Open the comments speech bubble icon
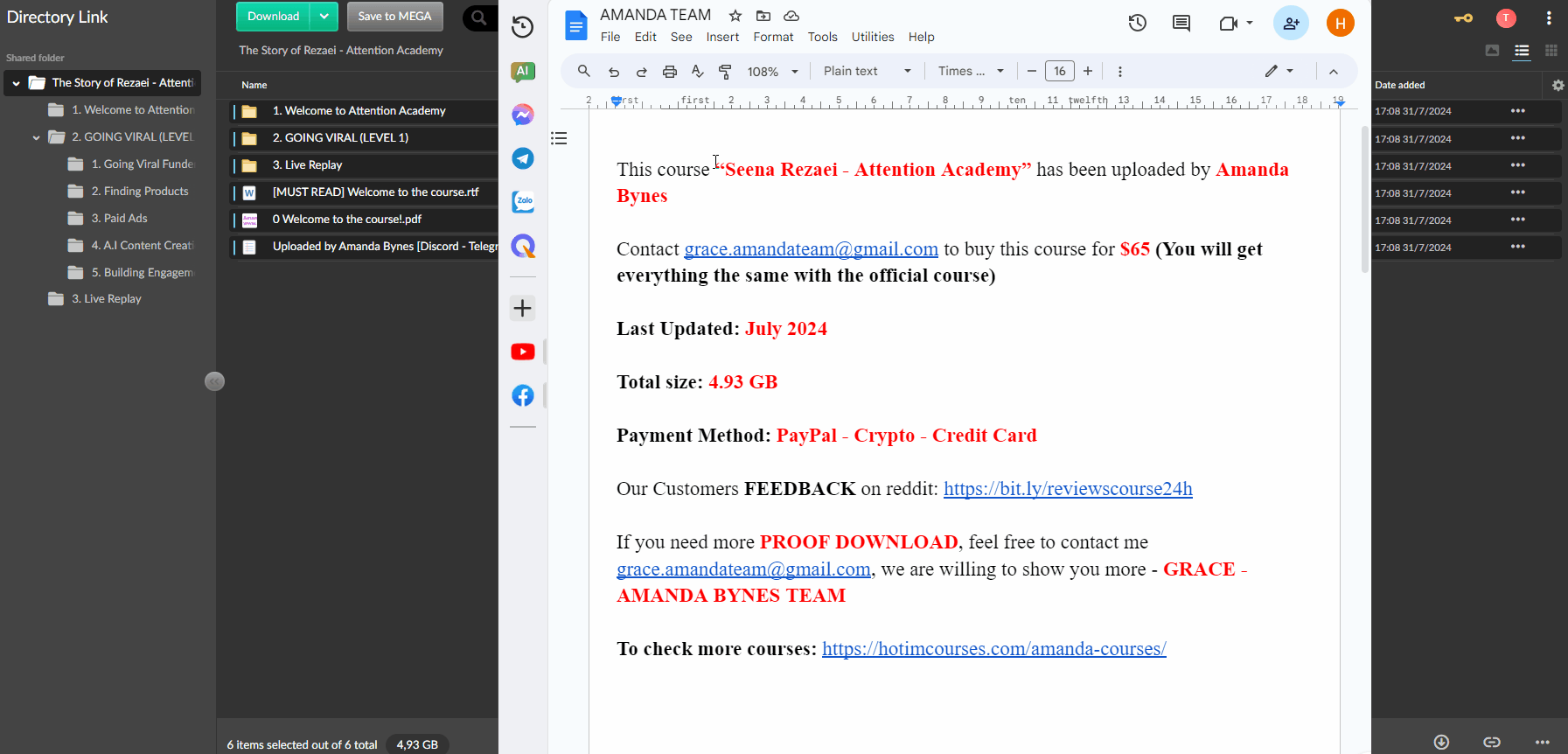Viewport: 1568px width, 754px height. [x=1181, y=24]
